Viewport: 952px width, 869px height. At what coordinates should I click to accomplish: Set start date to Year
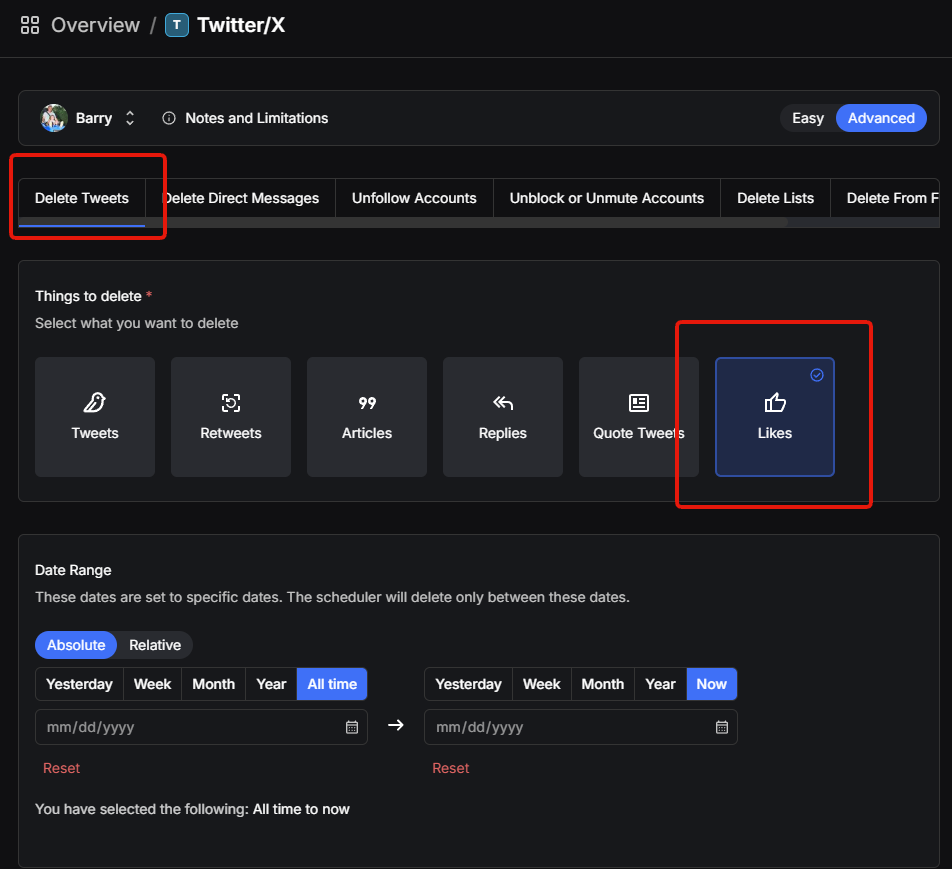[271, 684]
